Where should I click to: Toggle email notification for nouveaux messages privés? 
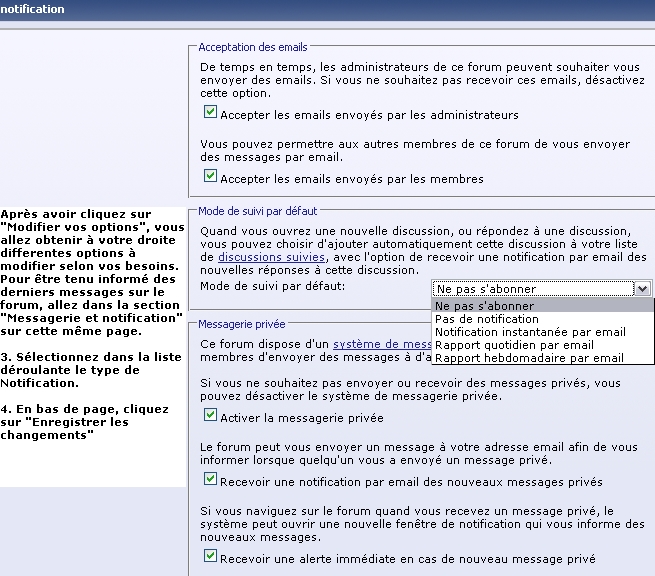pos(210,480)
